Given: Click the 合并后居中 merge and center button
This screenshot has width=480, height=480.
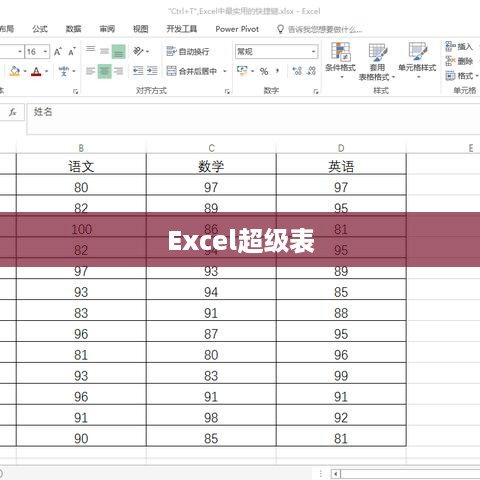Looking at the screenshot, I should coord(192,71).
